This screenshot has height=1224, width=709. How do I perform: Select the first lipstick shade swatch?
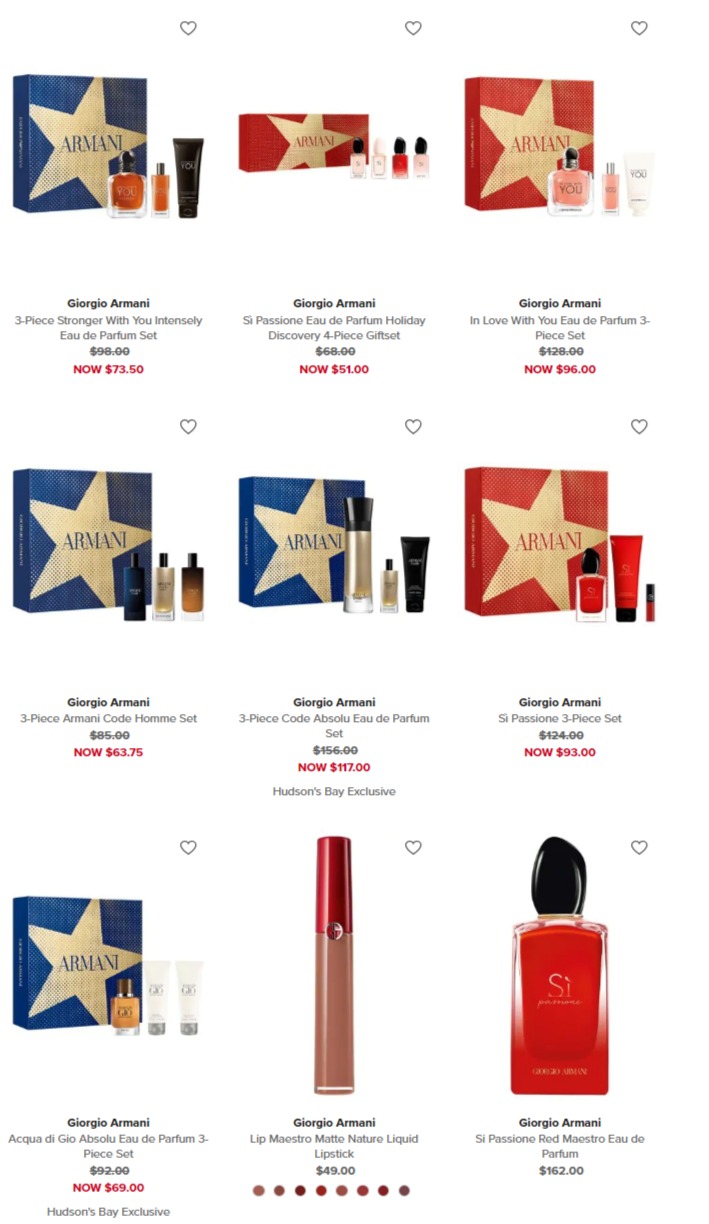(x=259, y=1190)
